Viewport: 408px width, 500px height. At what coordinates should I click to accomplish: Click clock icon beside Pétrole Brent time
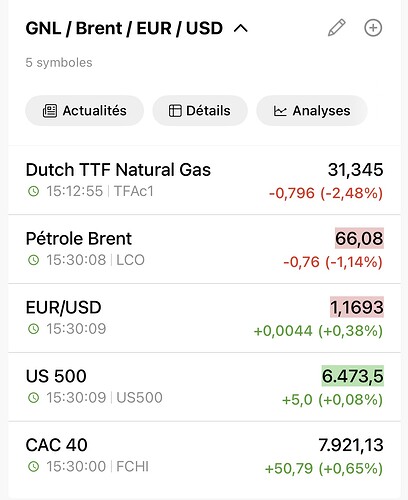coord(33,260)
